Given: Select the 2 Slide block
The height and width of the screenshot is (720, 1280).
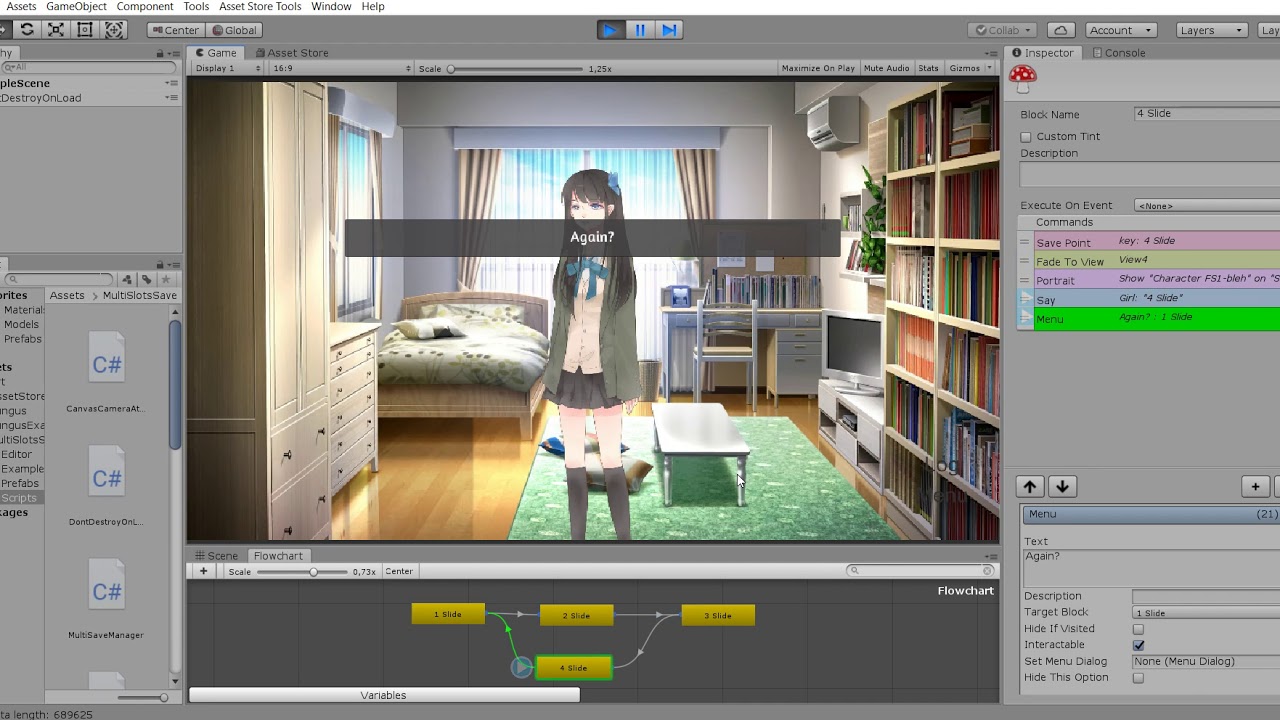Looking at the screenshot, I should [576, 616].
